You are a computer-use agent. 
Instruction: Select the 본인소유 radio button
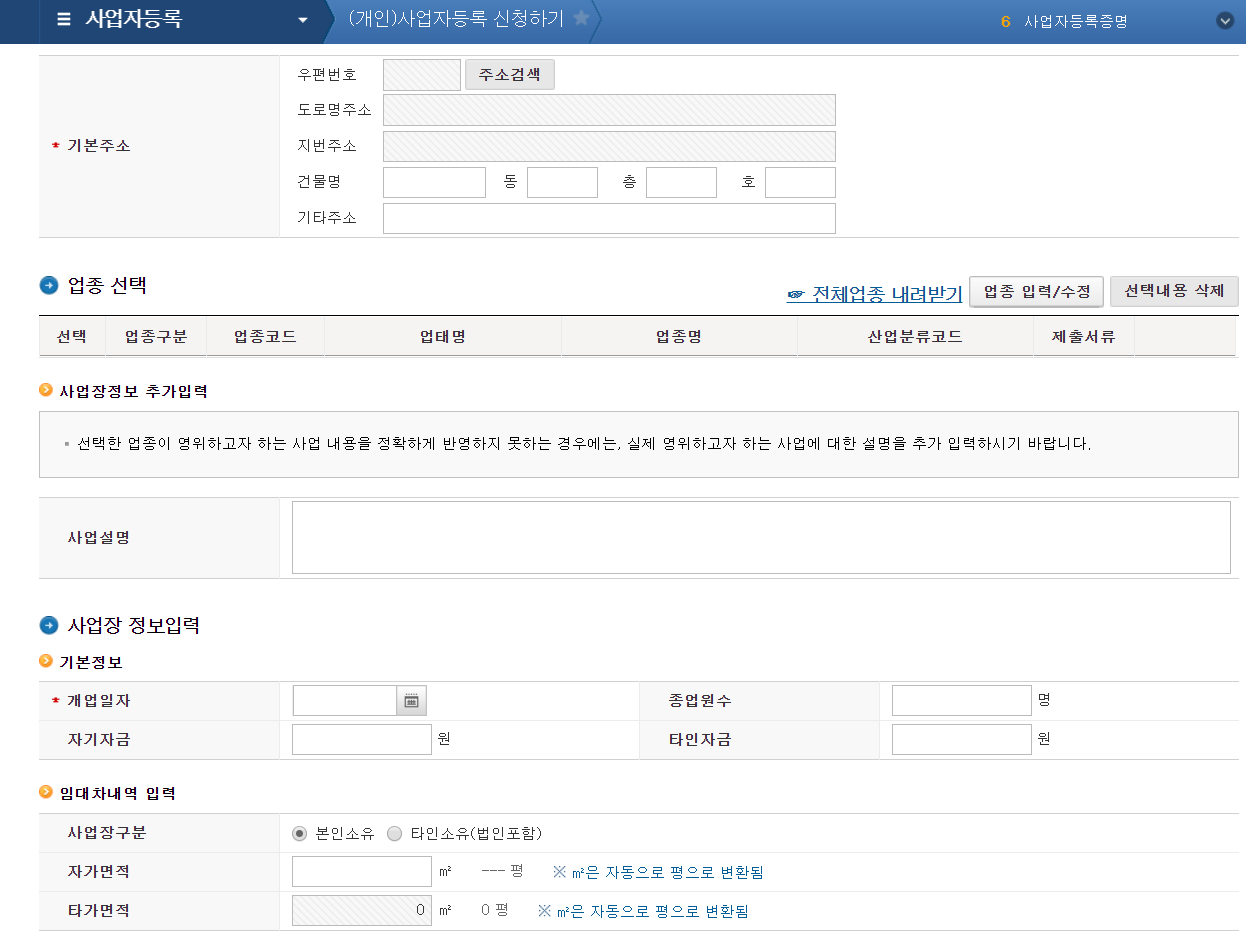299,833
